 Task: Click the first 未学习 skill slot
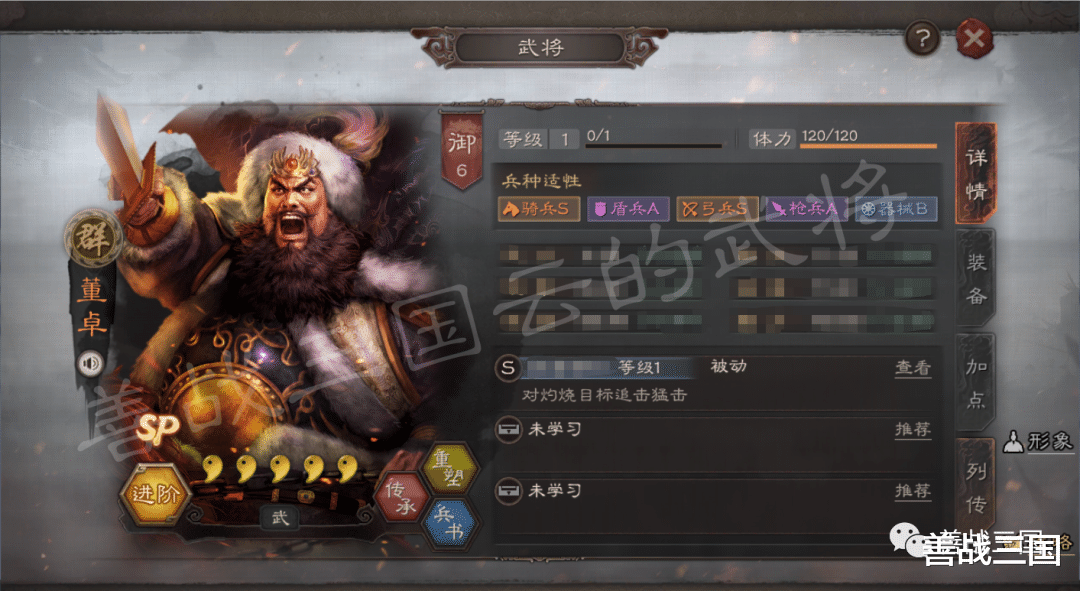(x=714, y=430)
